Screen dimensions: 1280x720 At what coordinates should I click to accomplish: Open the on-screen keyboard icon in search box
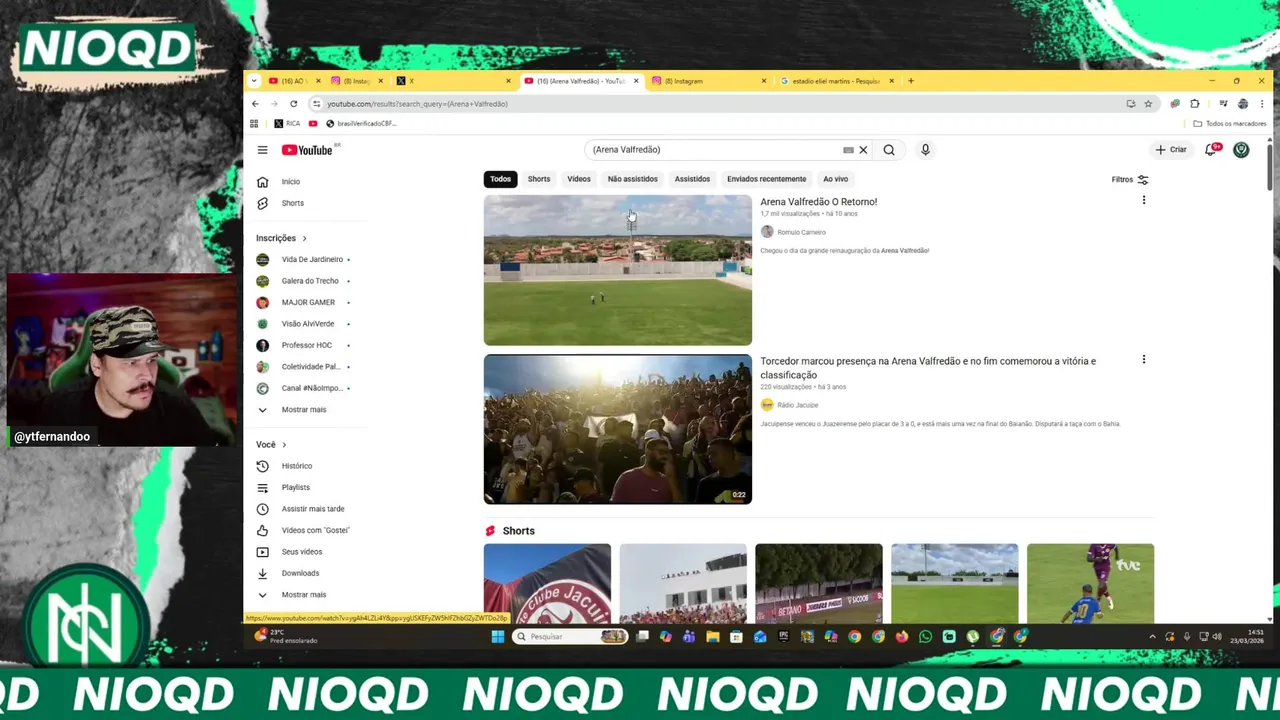[848, 150]
